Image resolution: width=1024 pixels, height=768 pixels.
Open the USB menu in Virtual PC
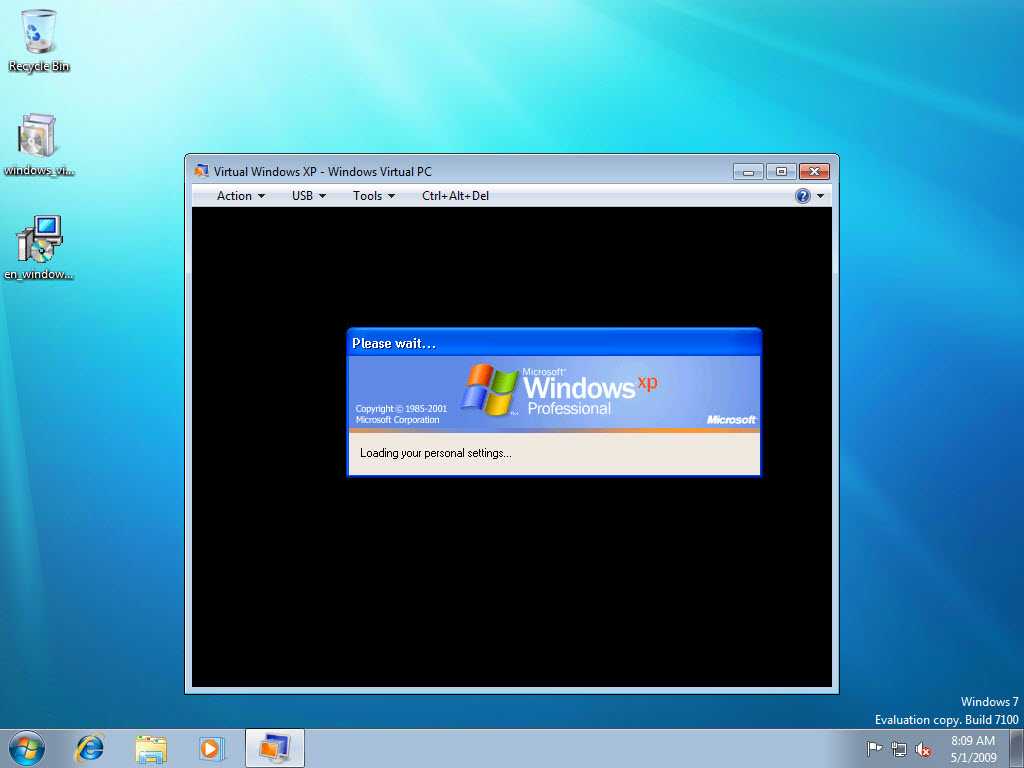tap(309, 196)
